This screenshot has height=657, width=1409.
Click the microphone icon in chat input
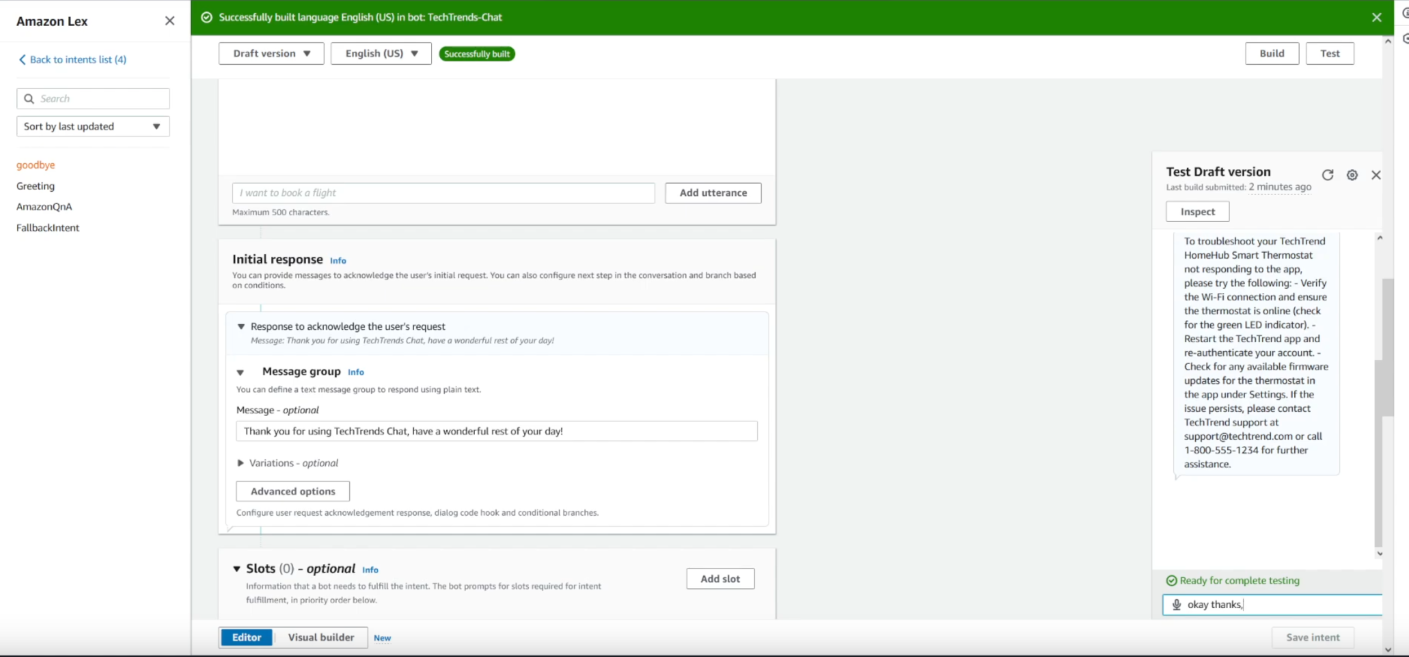1177,605
